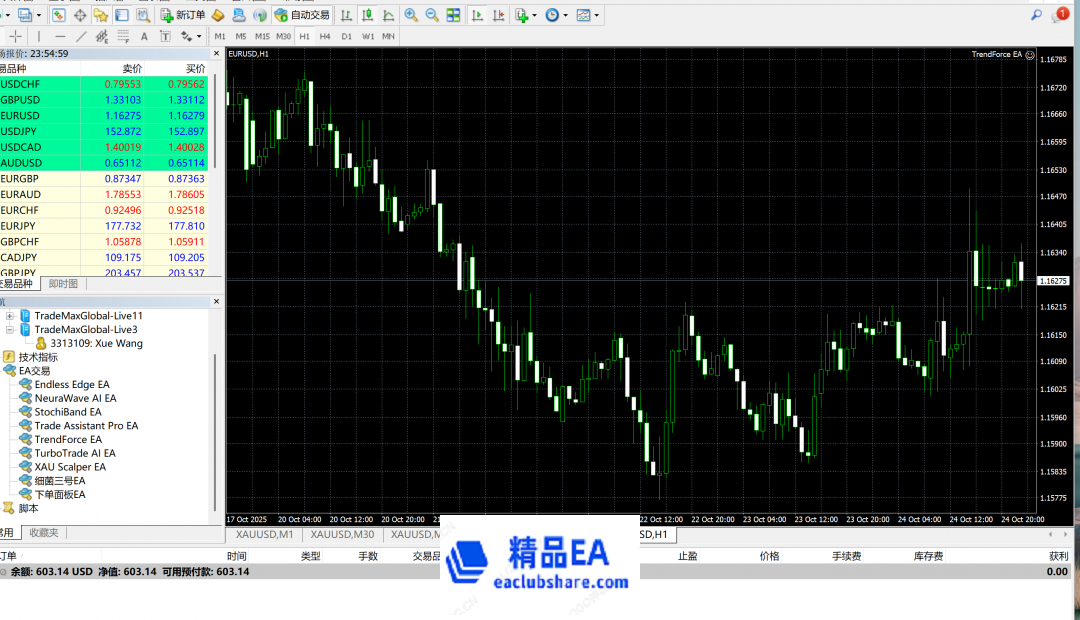Select the horizontal line drawing tool
1080x620 pixels.
pos(60,36)
